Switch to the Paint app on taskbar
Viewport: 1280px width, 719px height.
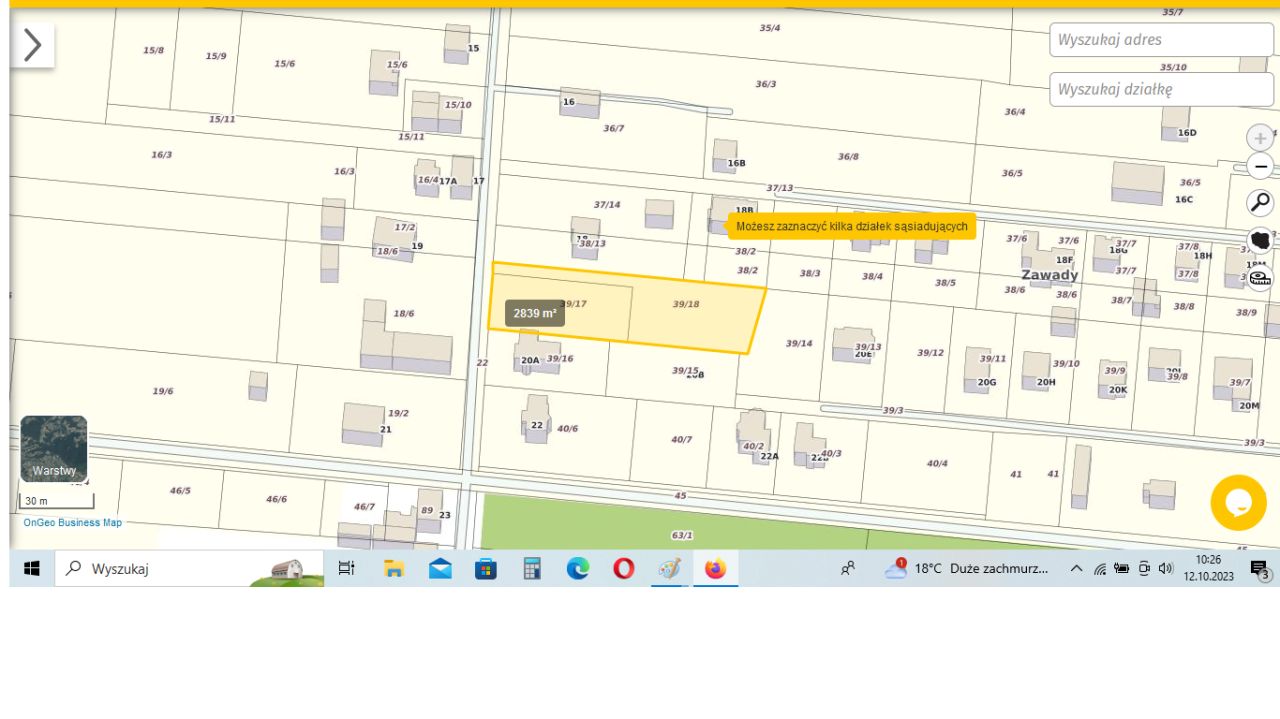pos(670,569)
